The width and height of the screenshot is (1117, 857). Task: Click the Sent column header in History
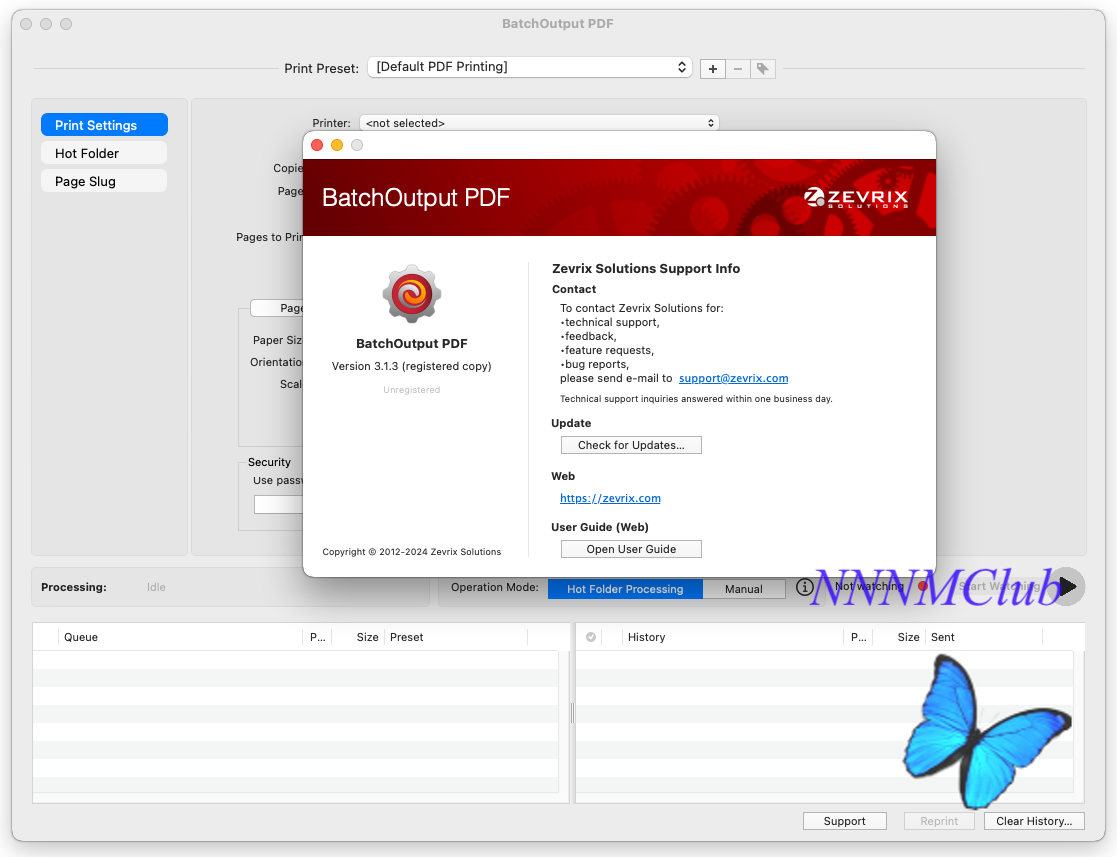[984, 637]
